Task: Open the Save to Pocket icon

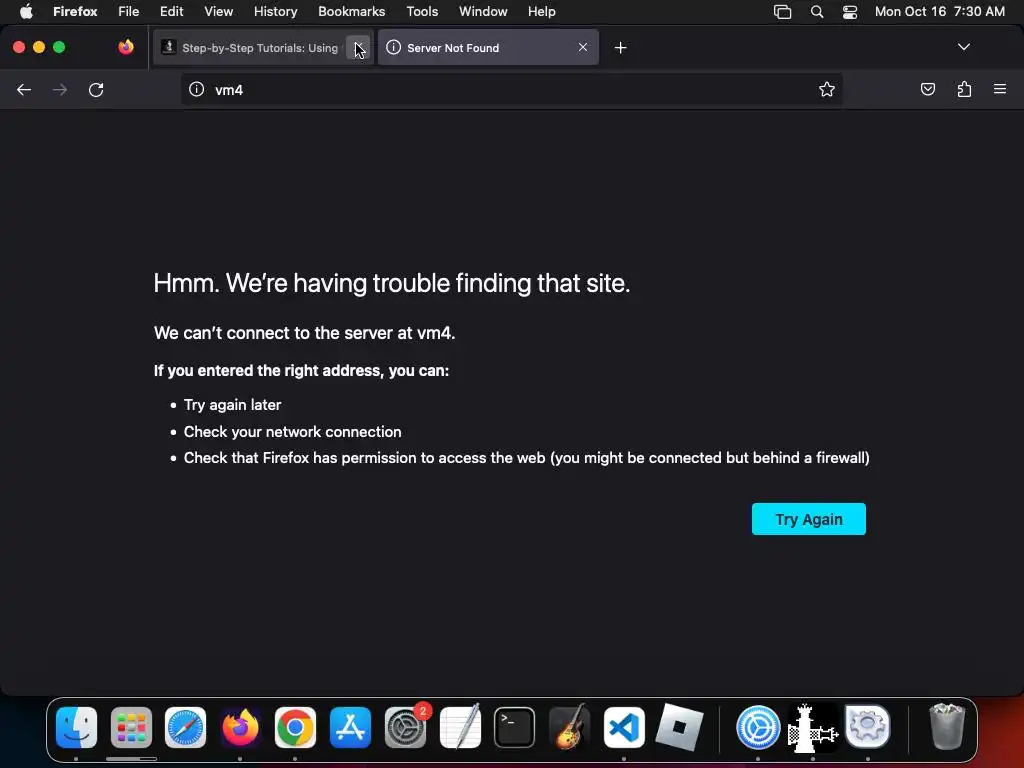Action: click(927, 89)
